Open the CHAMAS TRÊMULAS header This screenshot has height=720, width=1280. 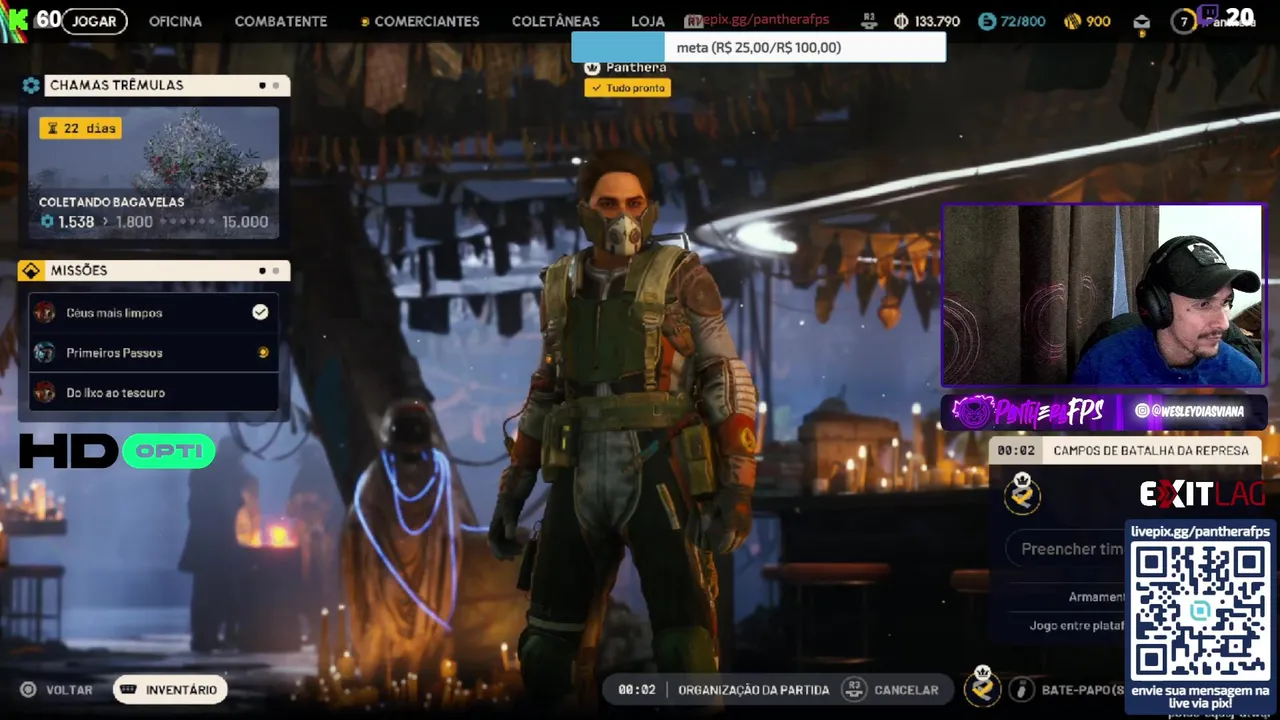click(167, 85)
